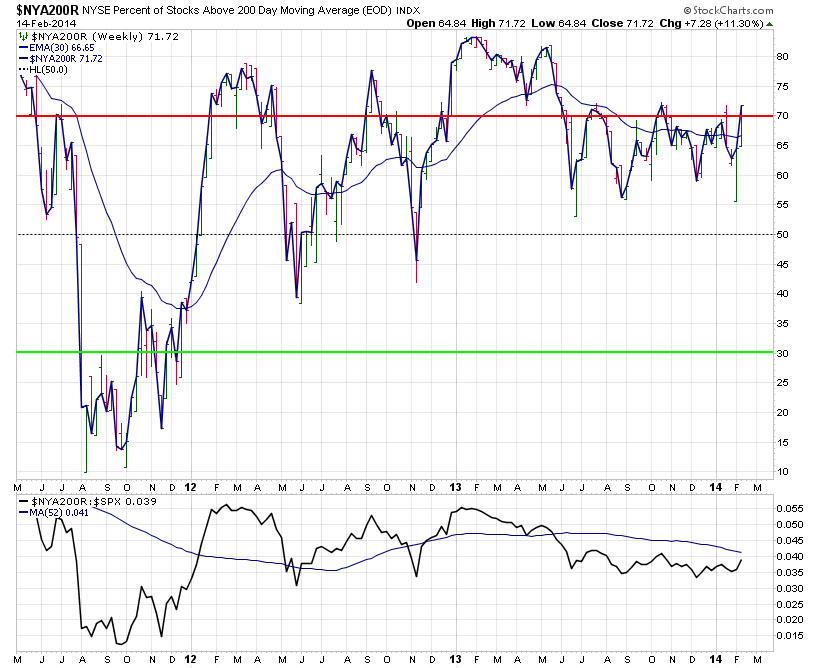Select the 14-Feb-2014 date label
This screenshot has width=820, height=668.
46,24
